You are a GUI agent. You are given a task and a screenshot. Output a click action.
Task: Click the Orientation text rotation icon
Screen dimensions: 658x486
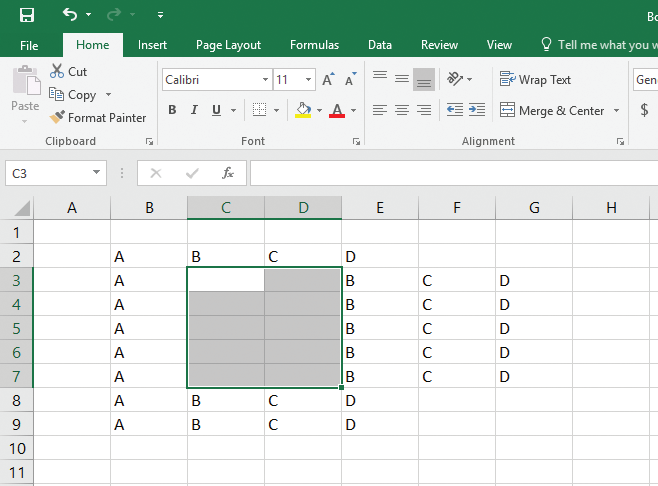click(454, 78)
